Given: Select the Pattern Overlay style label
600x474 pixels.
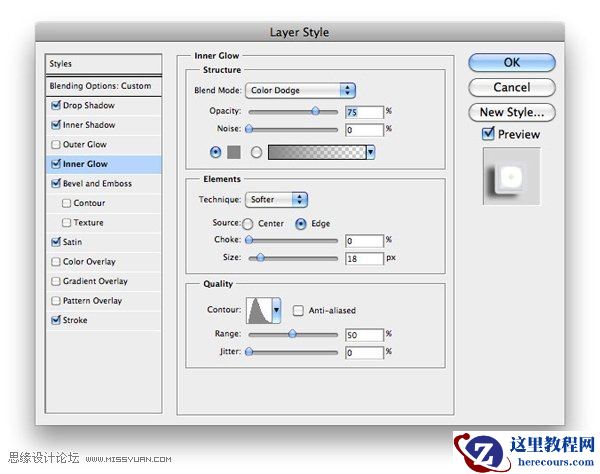Looking at the screenshot, I should [x=92, y=301].
